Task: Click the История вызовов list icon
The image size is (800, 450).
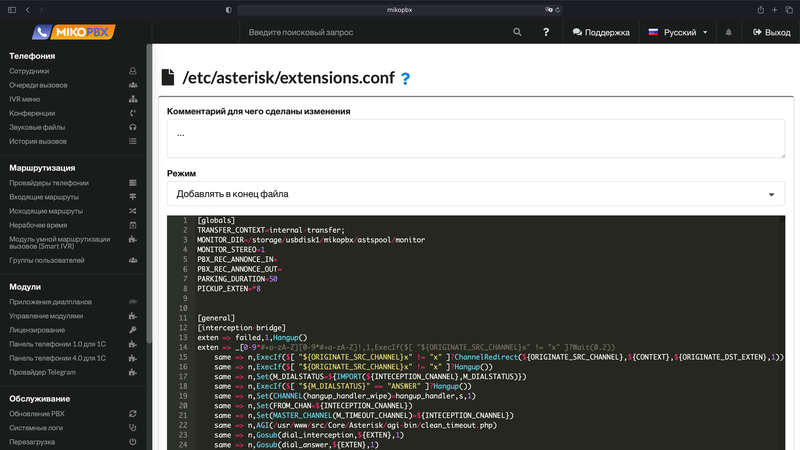Action: click(133, 141)
